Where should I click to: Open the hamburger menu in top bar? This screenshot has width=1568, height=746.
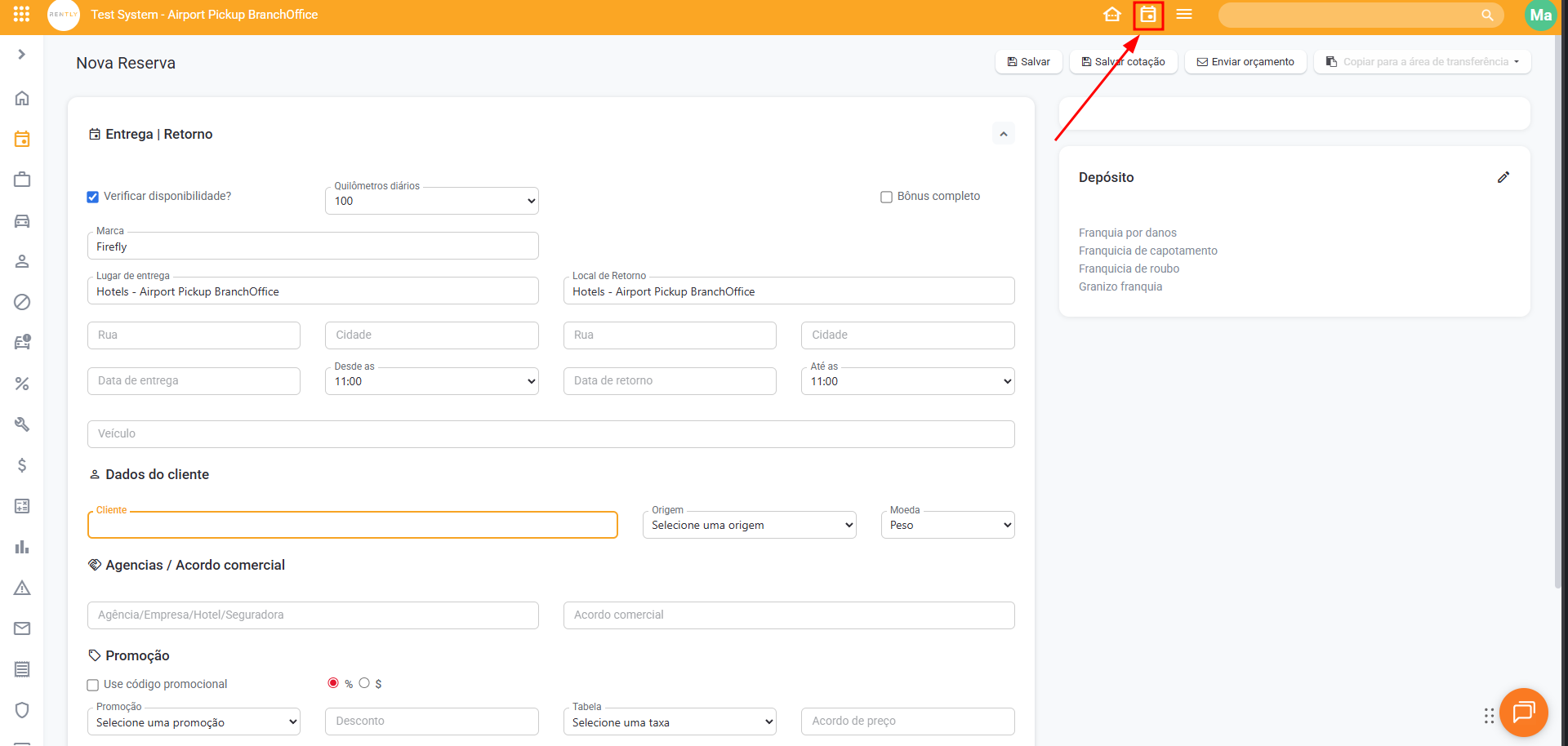coord(1184,15)
